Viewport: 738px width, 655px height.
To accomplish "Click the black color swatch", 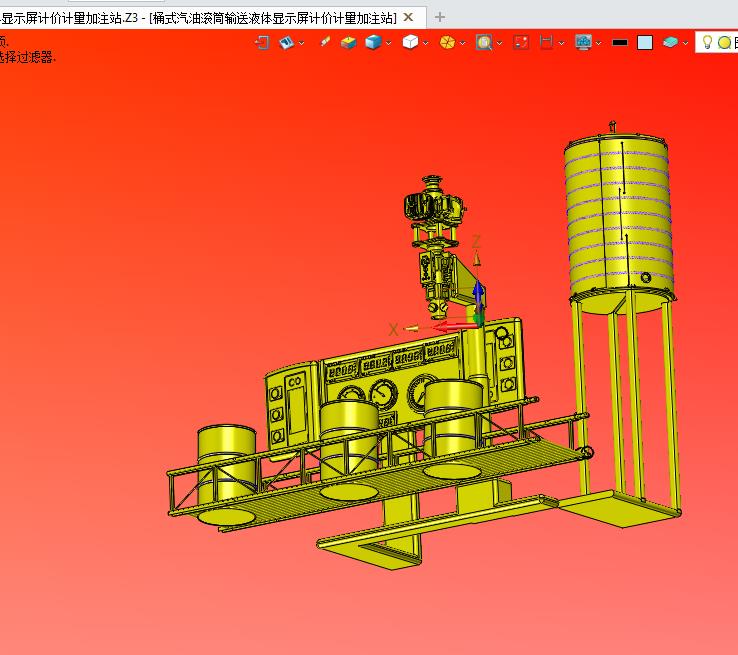I will [619, 43].
